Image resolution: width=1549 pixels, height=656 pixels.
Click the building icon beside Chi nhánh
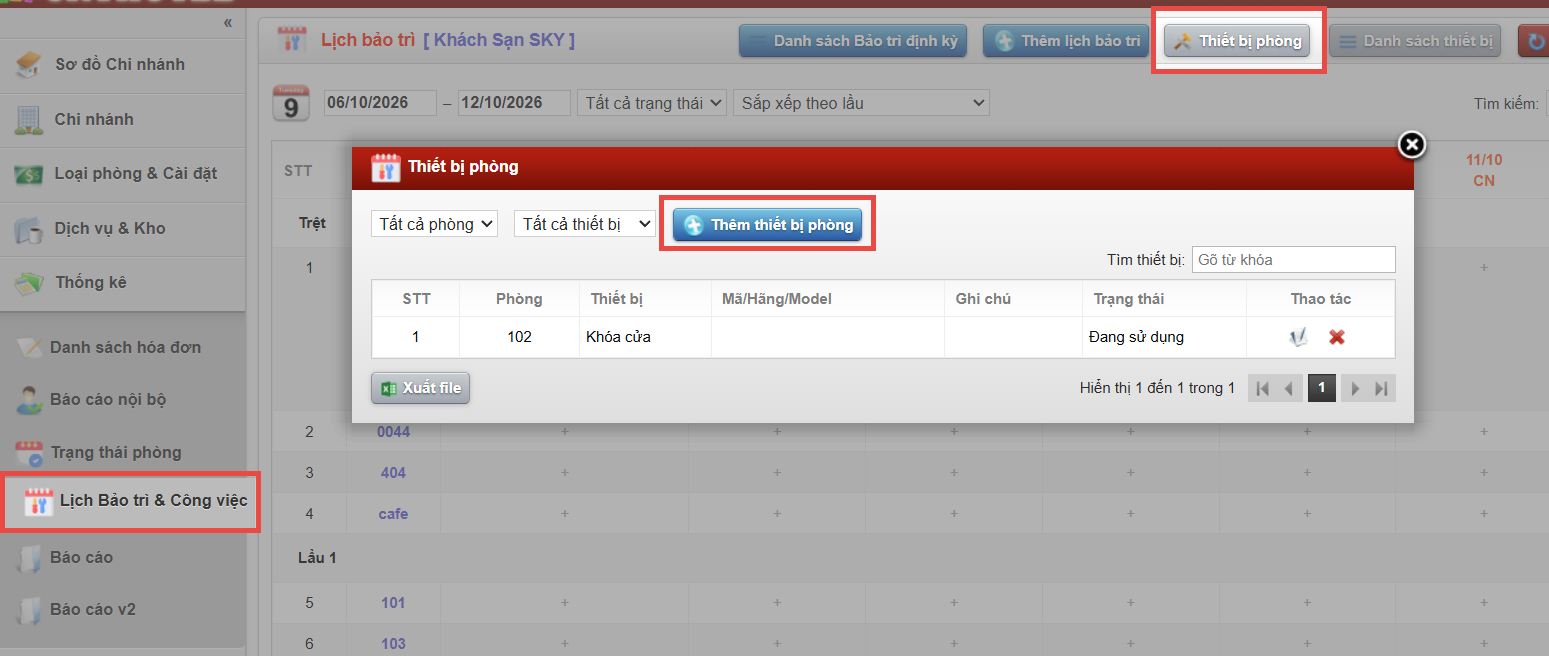pos(27,120)
